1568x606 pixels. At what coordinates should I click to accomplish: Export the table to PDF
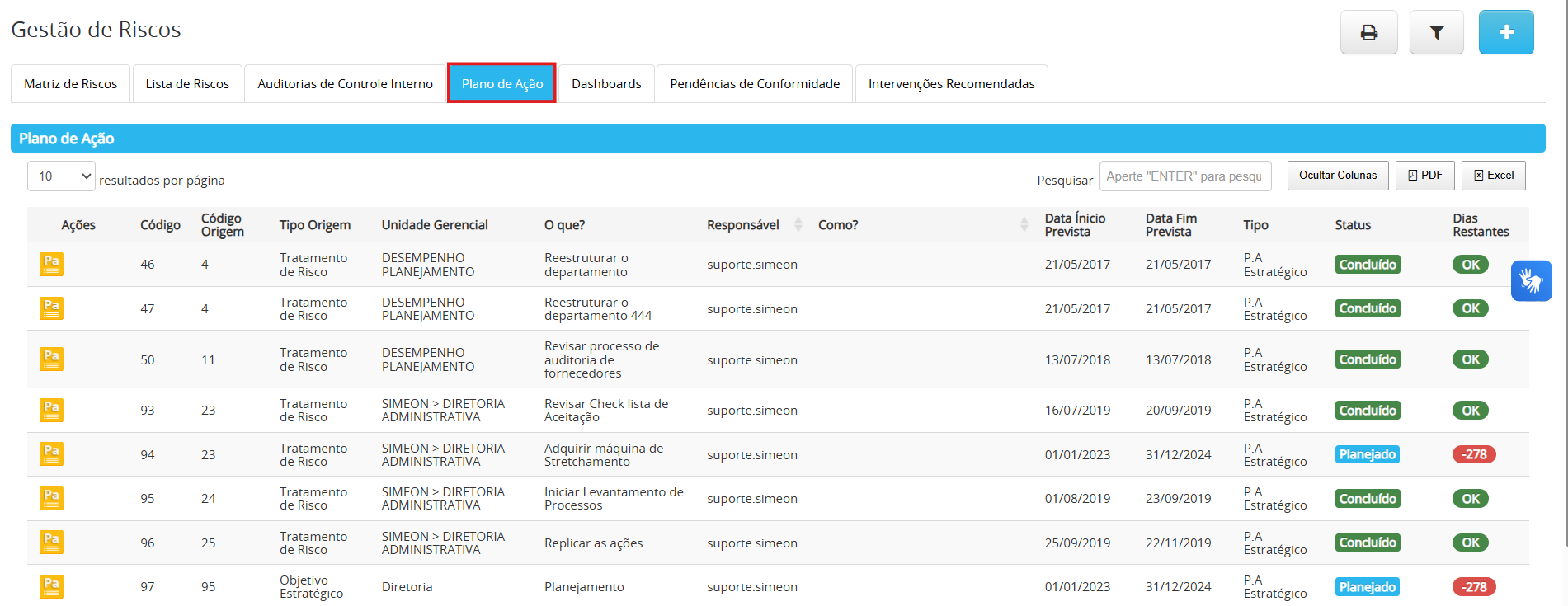pyautogui.click(x=1424, y=176)
